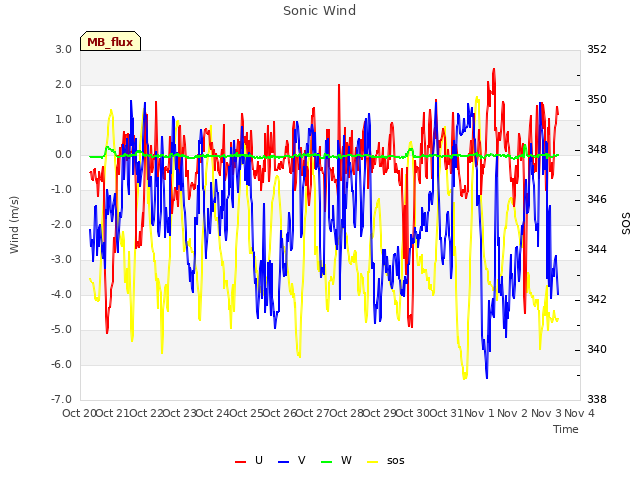Click the 338 right axis value
The image size is (640, 480).
coord(597,399)
